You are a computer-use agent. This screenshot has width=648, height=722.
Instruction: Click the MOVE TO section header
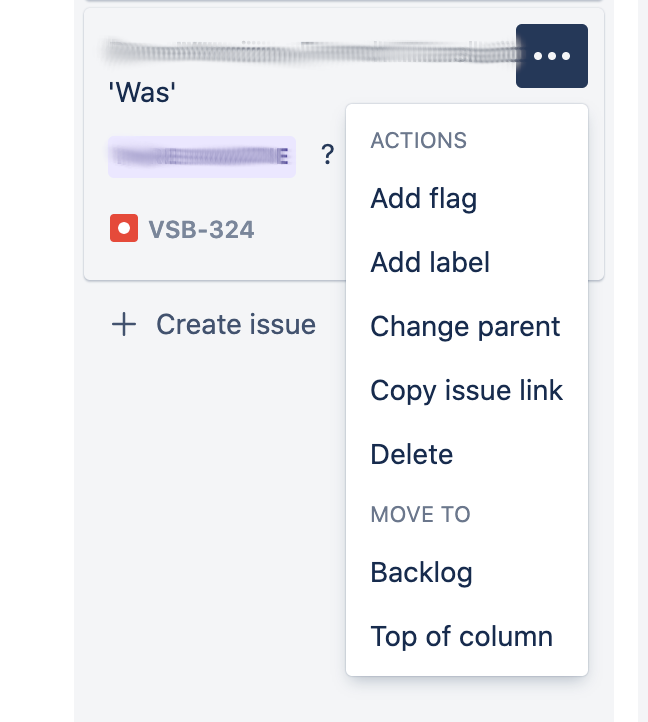click(420, 514)
